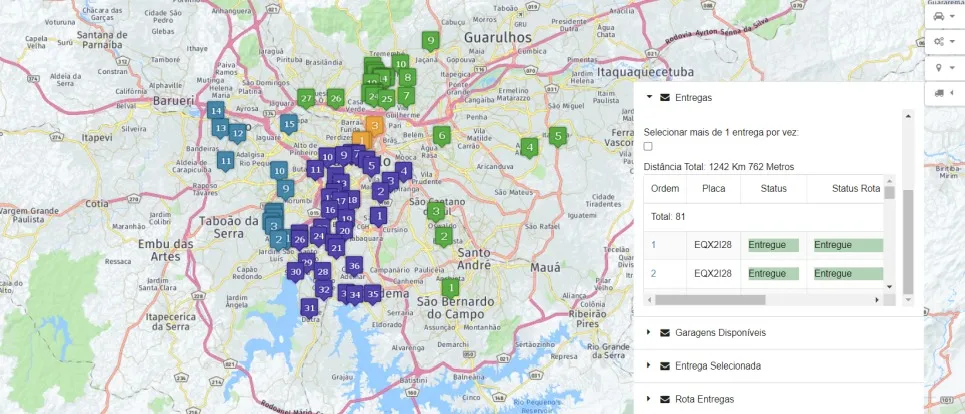Open delivery order 1 link

(653, 245)
